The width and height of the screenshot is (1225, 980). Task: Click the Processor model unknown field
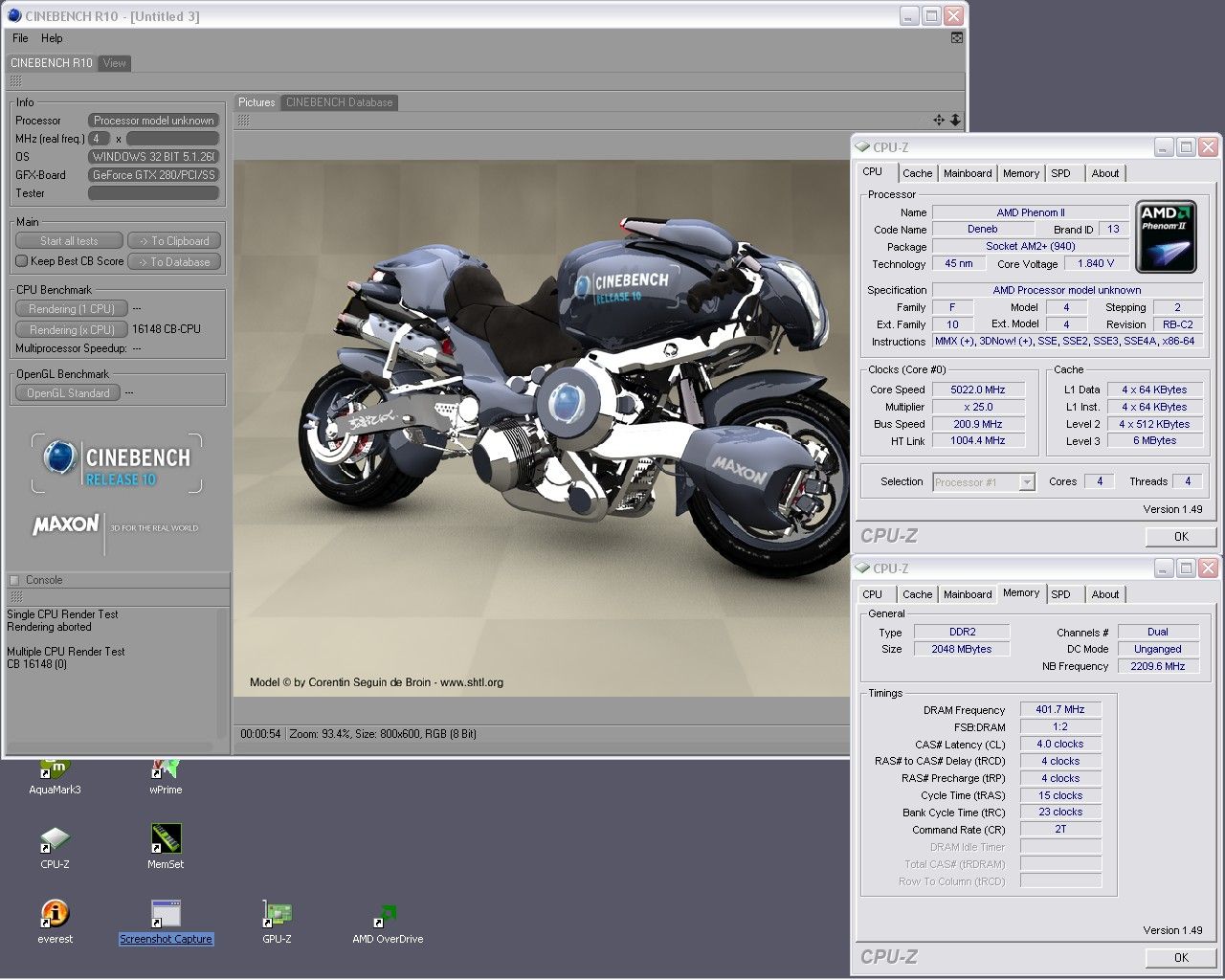[x=153, y=121]
